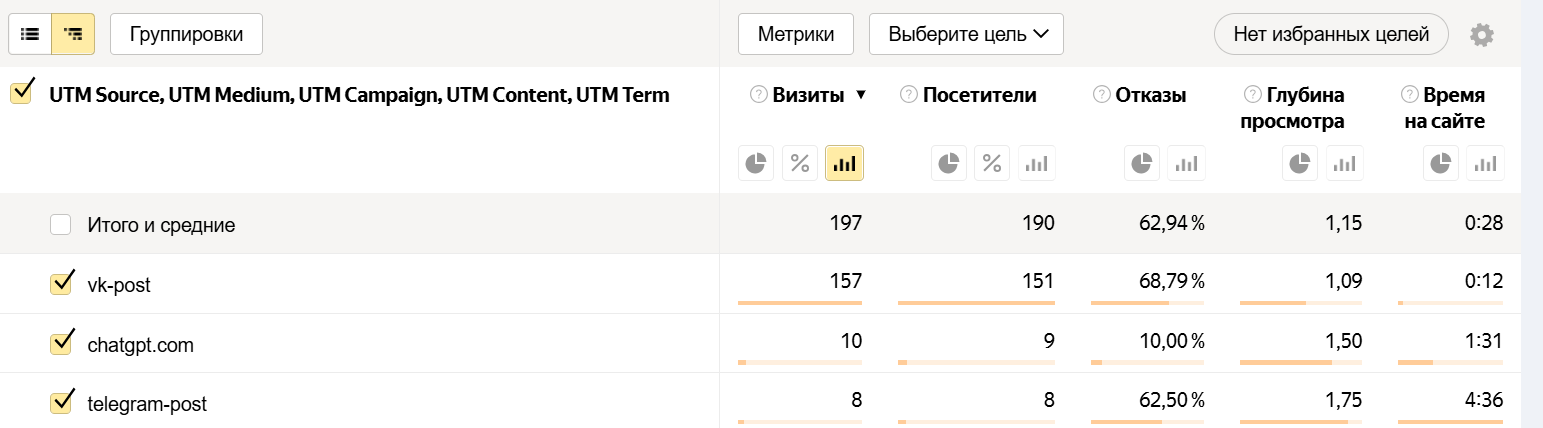Image resolution: width=1543 pixels, height=428 pixels.
Task: Show pie chart for Визиты column
Action: (755, 163)
